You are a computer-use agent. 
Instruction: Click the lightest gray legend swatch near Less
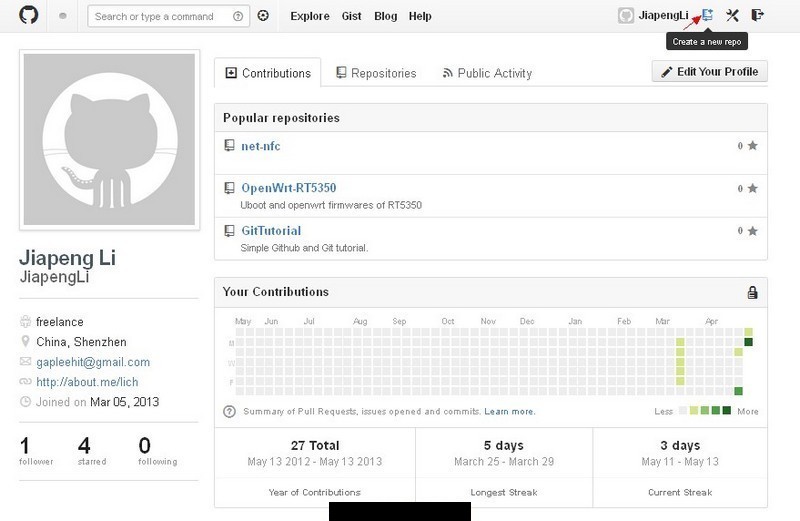[x=683, y=410]
